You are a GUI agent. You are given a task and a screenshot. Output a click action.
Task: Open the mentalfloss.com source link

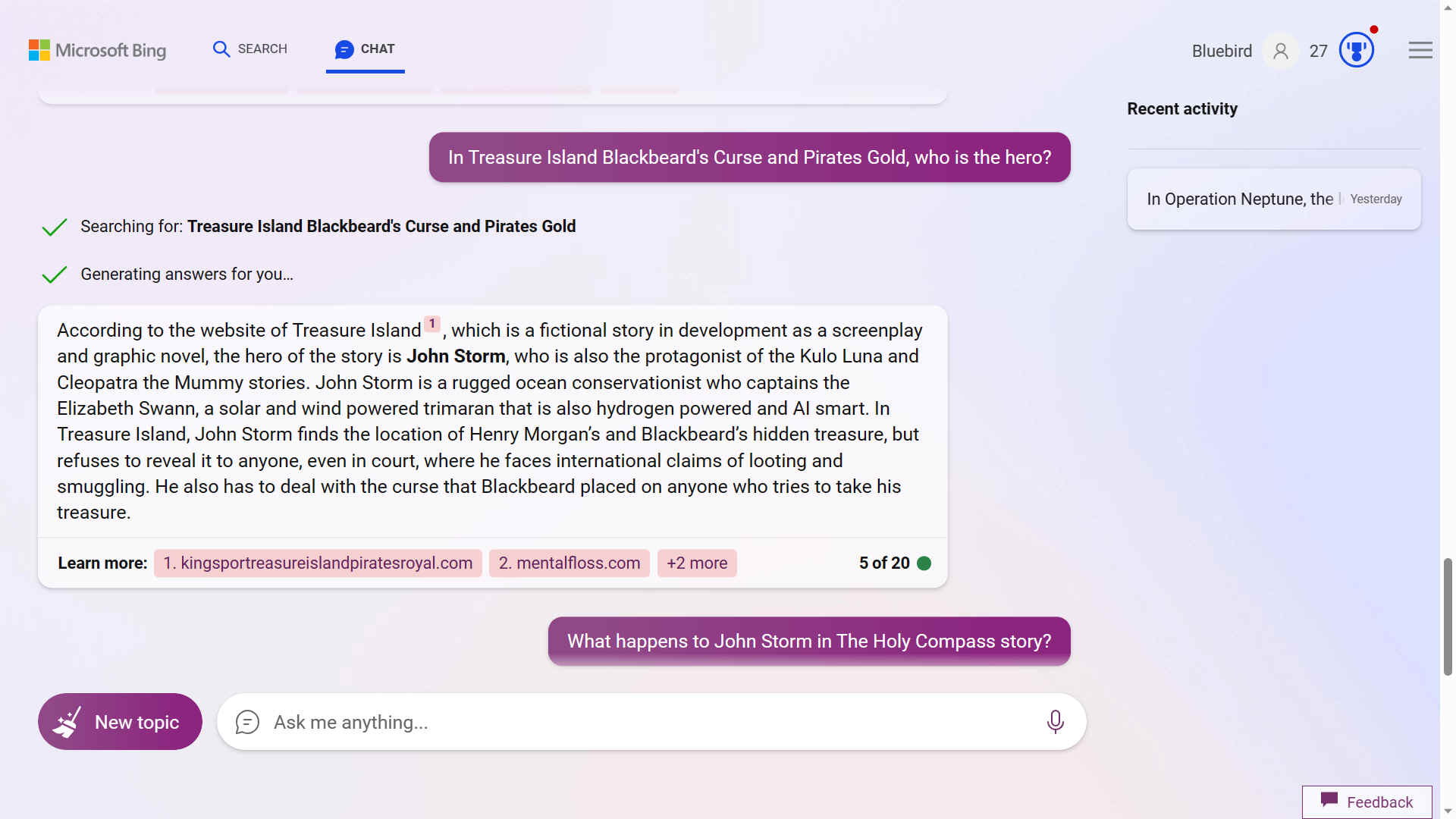pos(570,563)
